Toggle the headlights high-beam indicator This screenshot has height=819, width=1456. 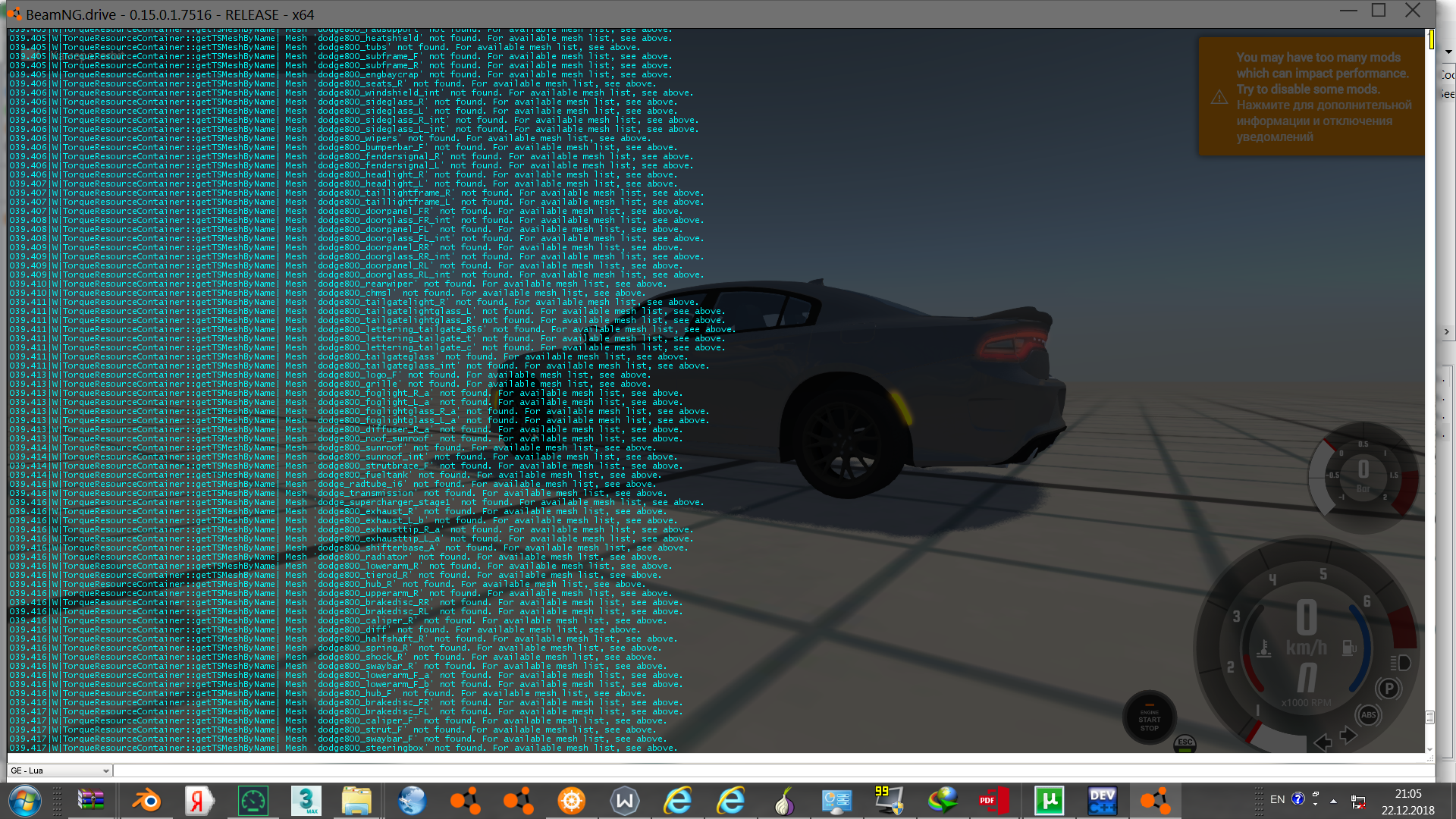(1400, 663)
